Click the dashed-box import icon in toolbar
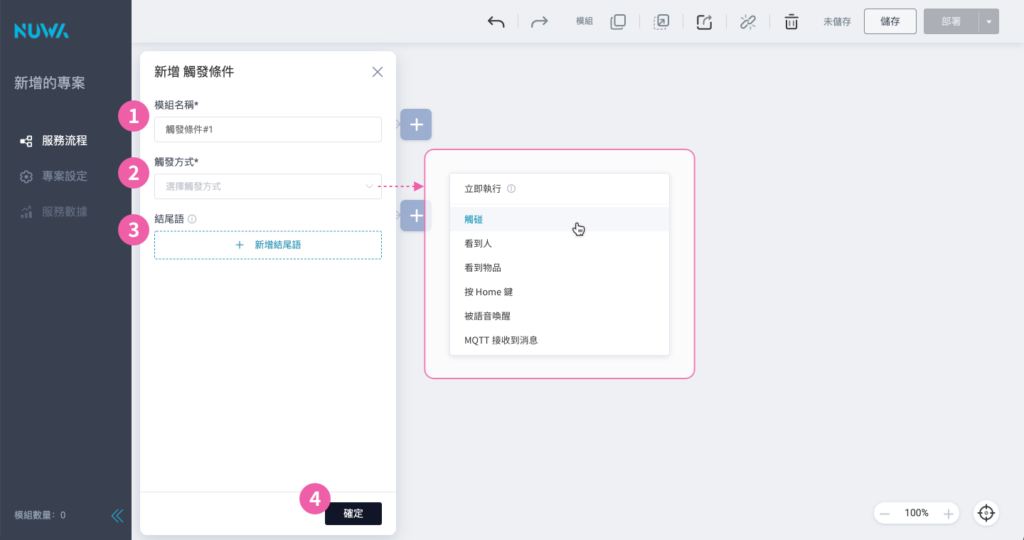 [x=661, y=22]
